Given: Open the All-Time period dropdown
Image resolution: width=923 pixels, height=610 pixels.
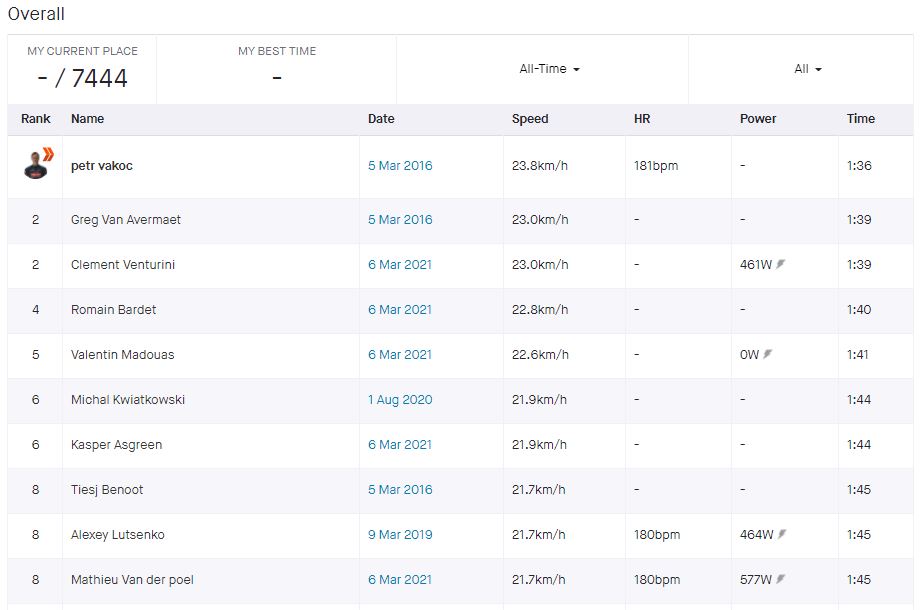Looking at the screenshot, I should pyautogui.click(x=549, y=69).
